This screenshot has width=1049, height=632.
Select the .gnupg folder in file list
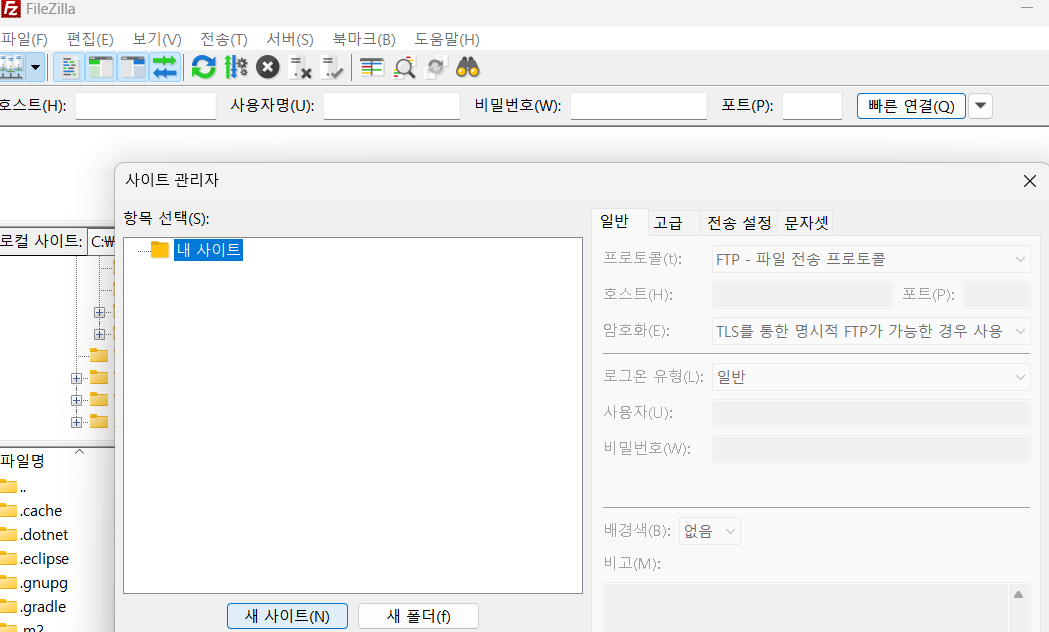pyautogui.click(x=43, y=583)
